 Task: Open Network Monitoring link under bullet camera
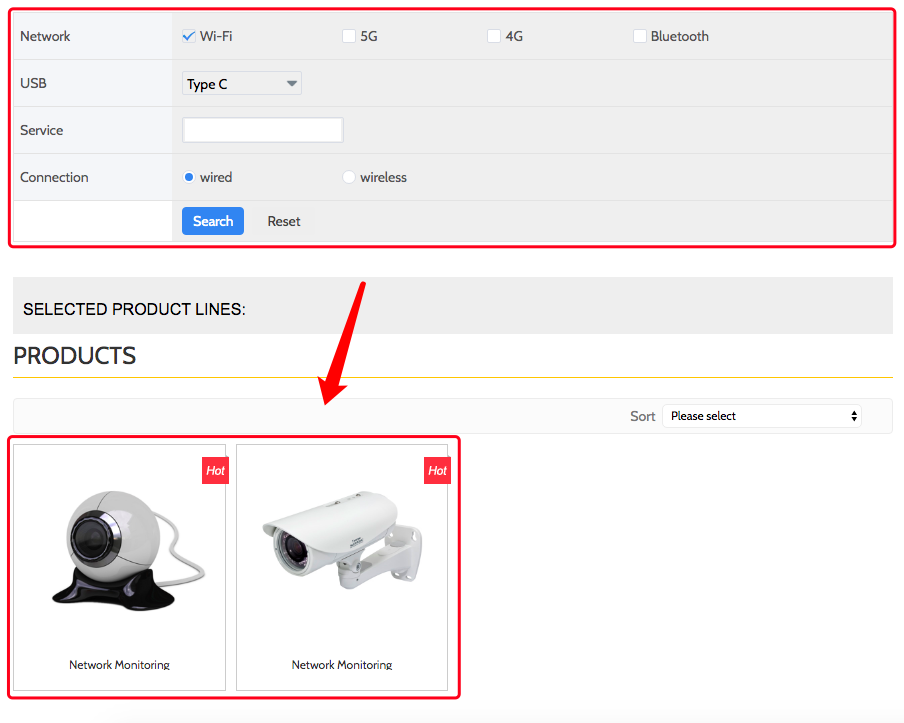coord(342,664)
